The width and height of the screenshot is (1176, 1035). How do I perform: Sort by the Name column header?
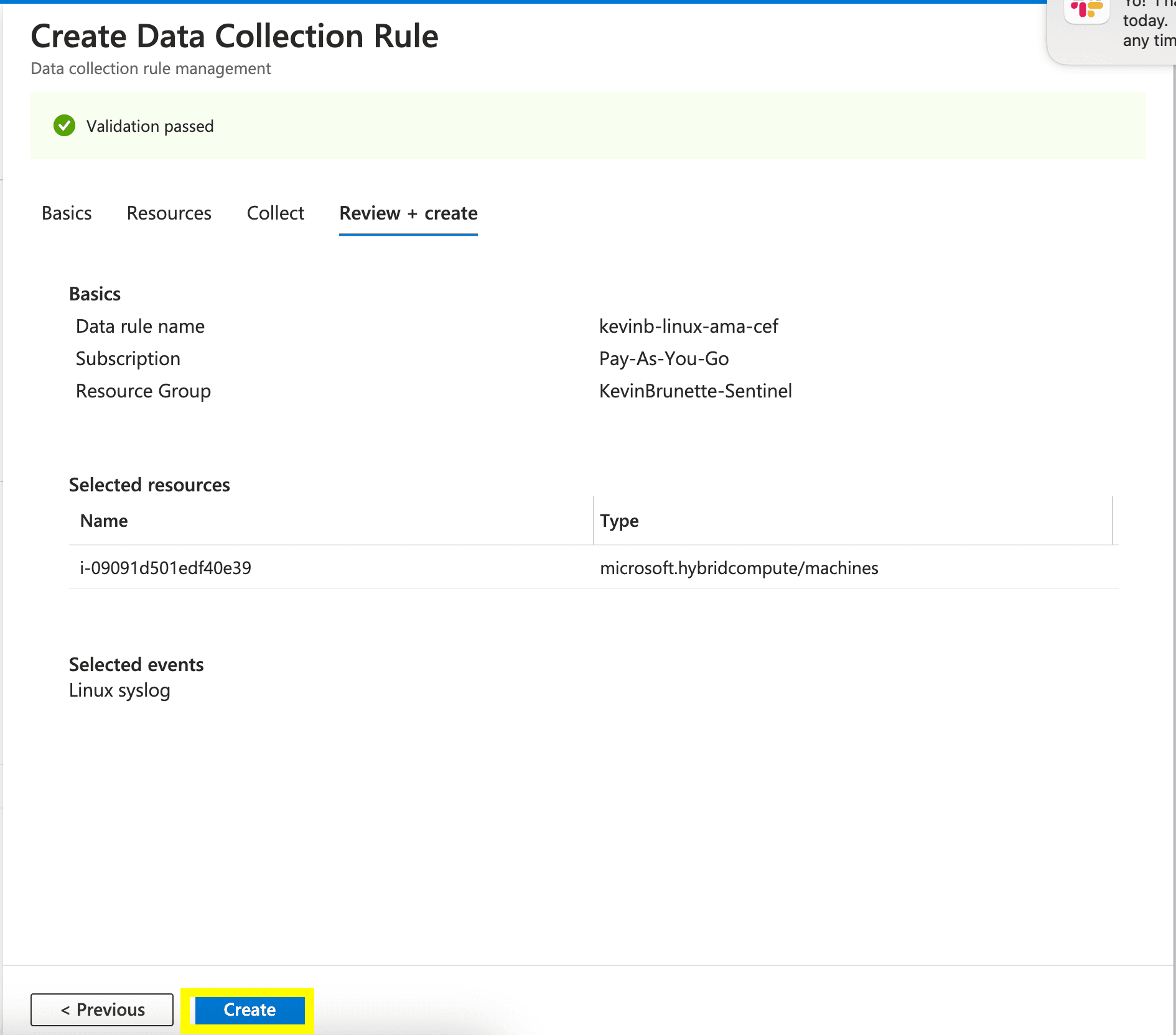pyautogui.click(x=104, y=521)
